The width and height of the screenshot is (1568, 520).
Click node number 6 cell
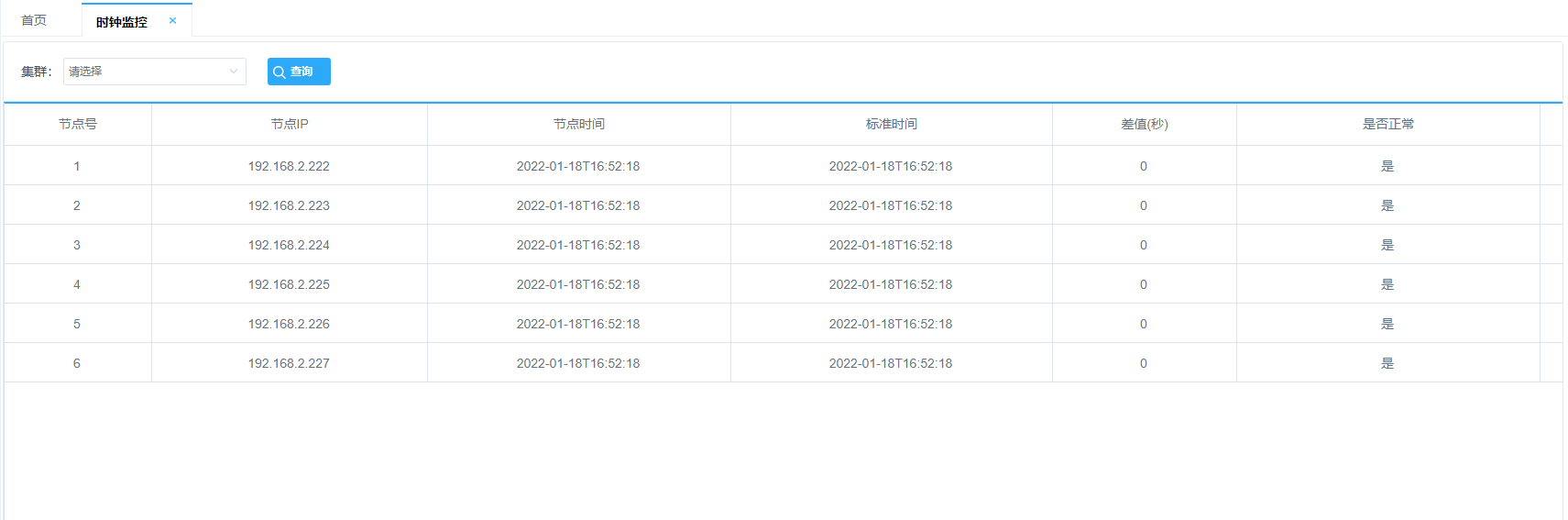77,363
